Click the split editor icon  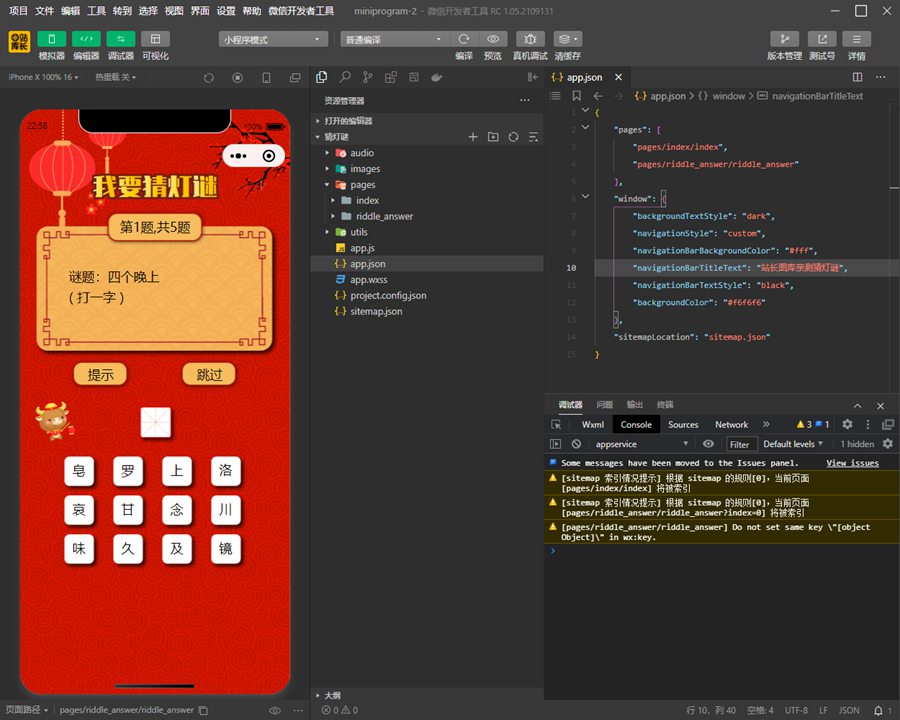(x=856, y=77)
